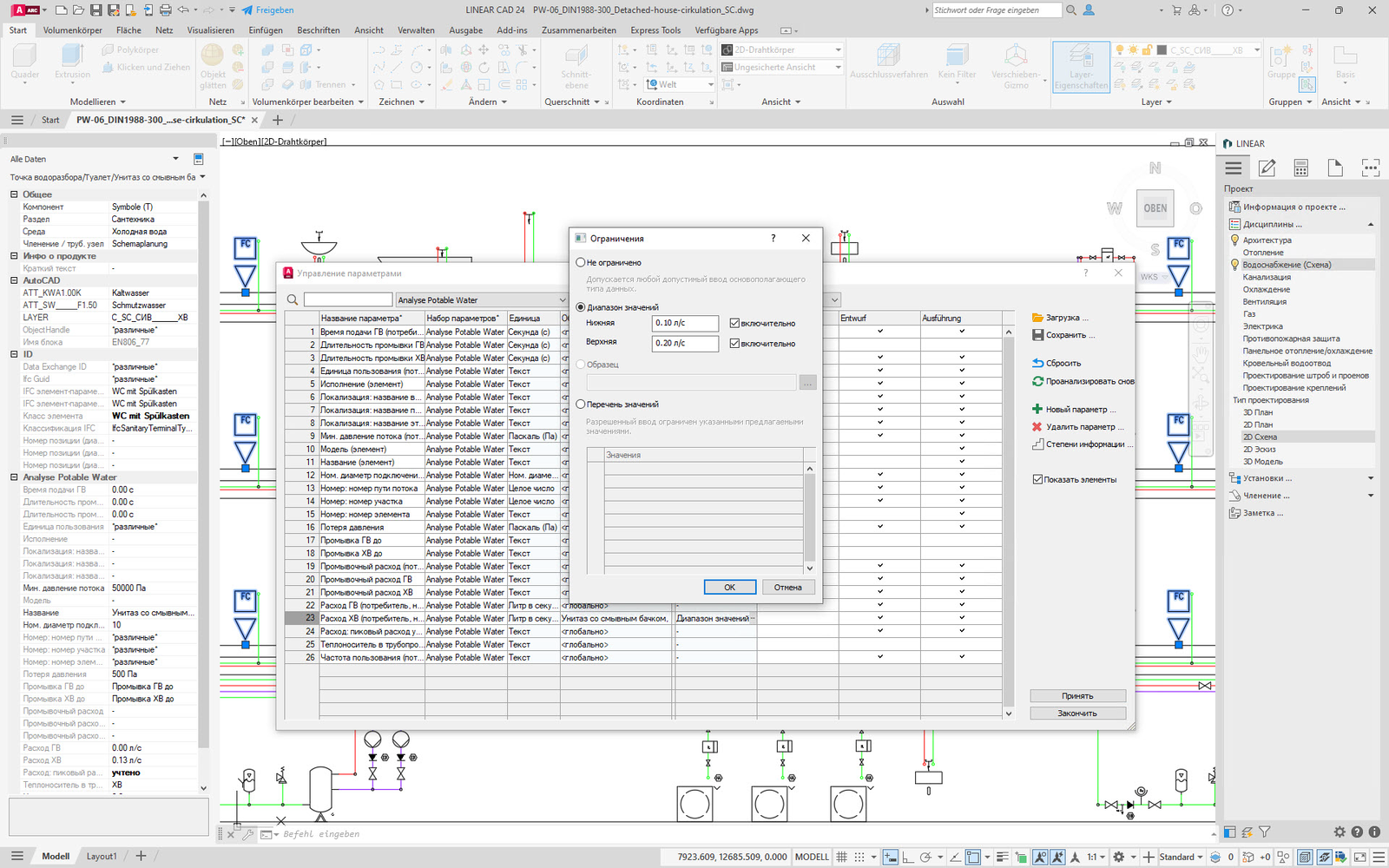
Task: Click the red X Удалить параметр icon
Action: (1037, 427)
